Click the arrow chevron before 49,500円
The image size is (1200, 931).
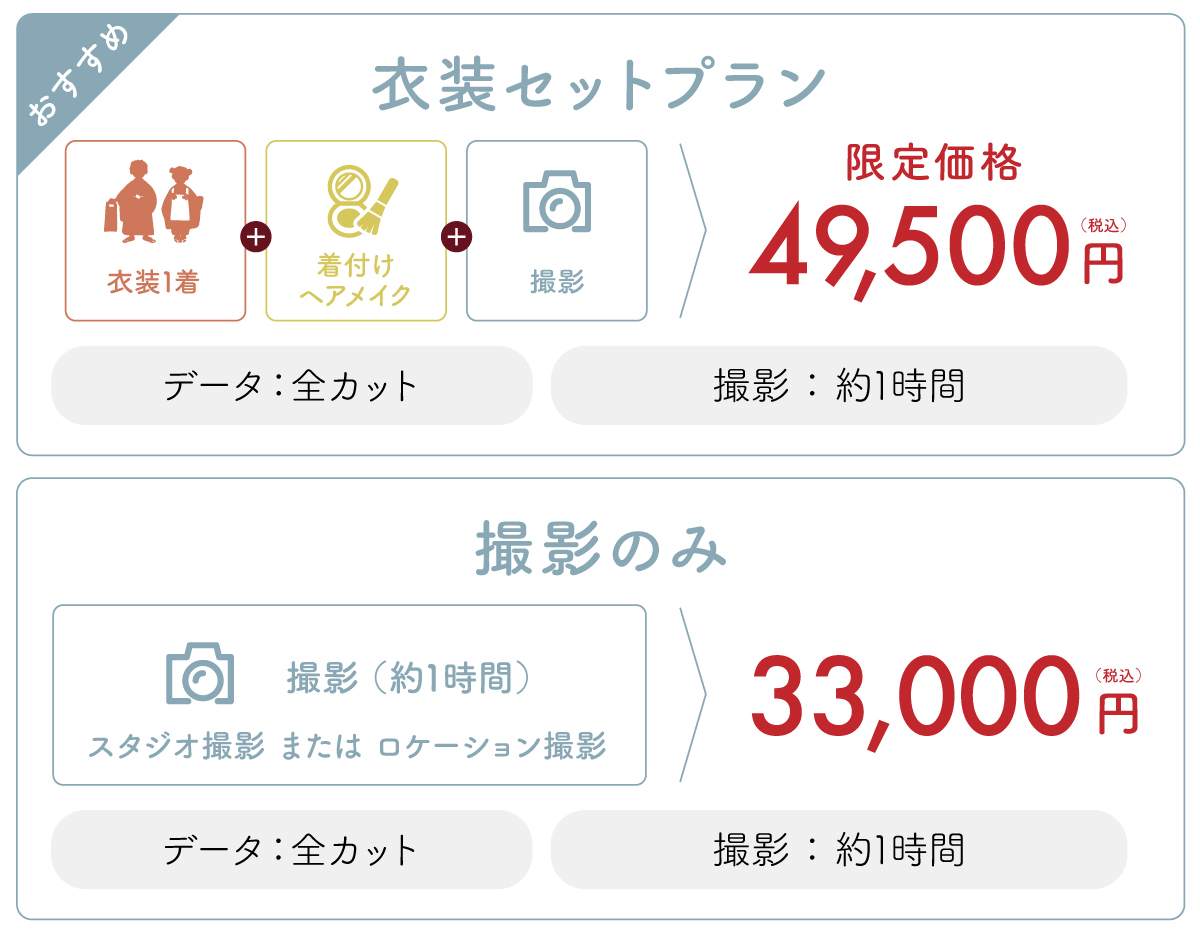[694, 231]
